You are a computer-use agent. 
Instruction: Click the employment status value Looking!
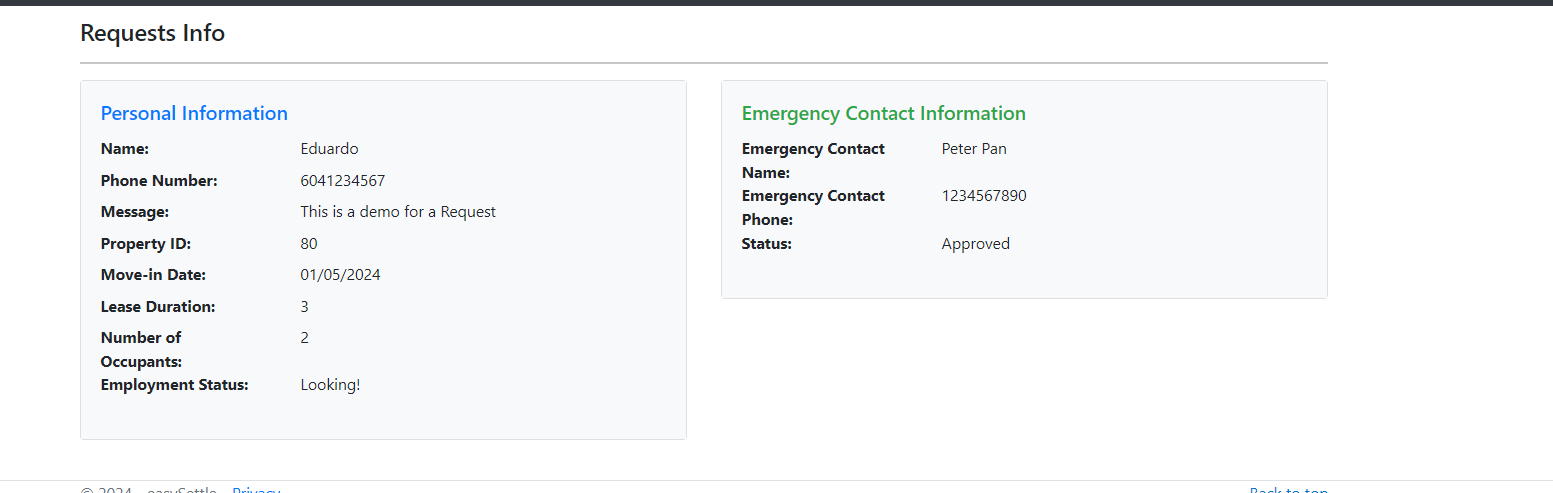click(x=330, y=385)
